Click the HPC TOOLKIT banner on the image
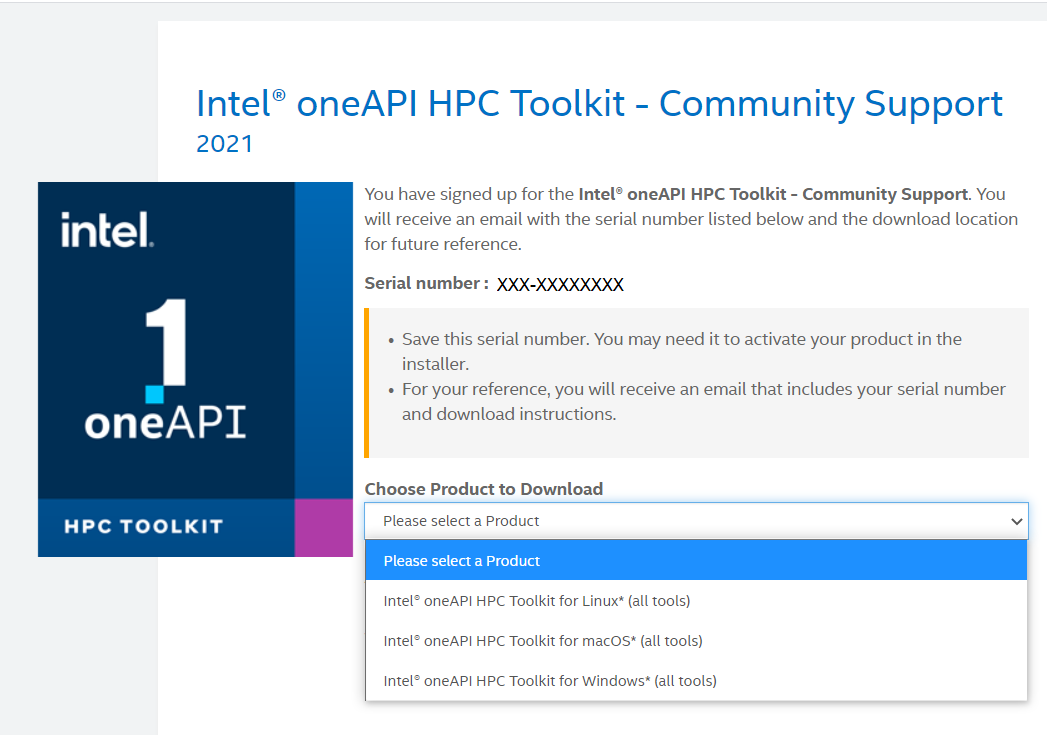The height and width of the screenshot is (735, 1047). (x=143, y=526)
